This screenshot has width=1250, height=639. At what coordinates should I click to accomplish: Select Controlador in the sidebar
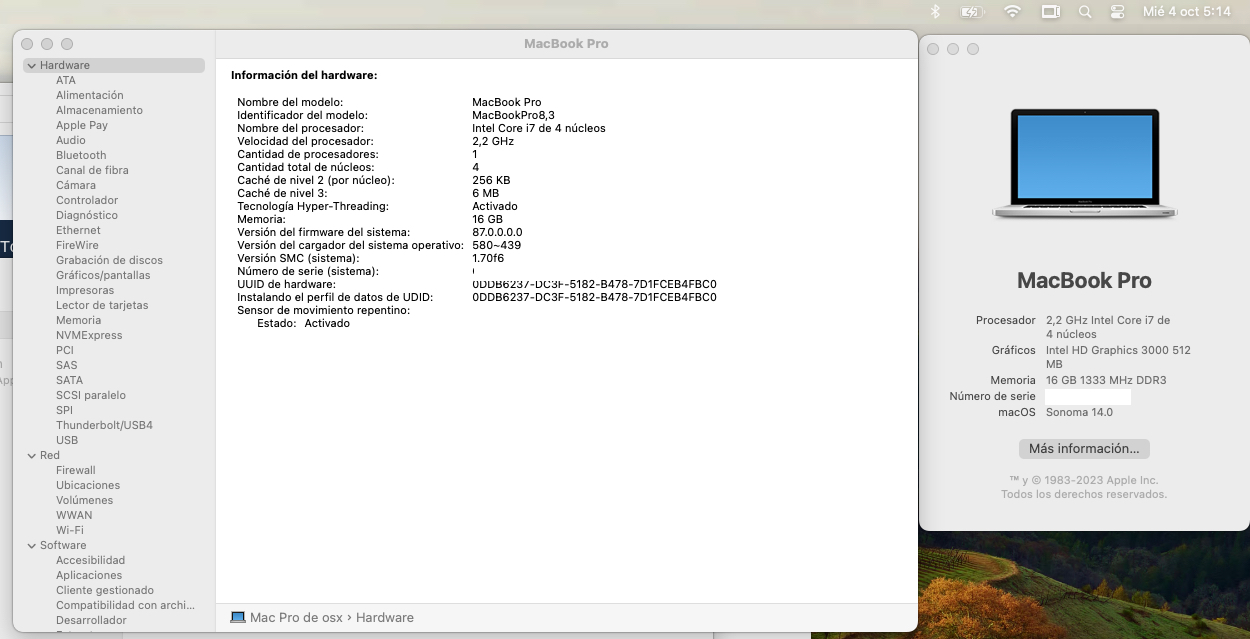[x=87, y=200]
